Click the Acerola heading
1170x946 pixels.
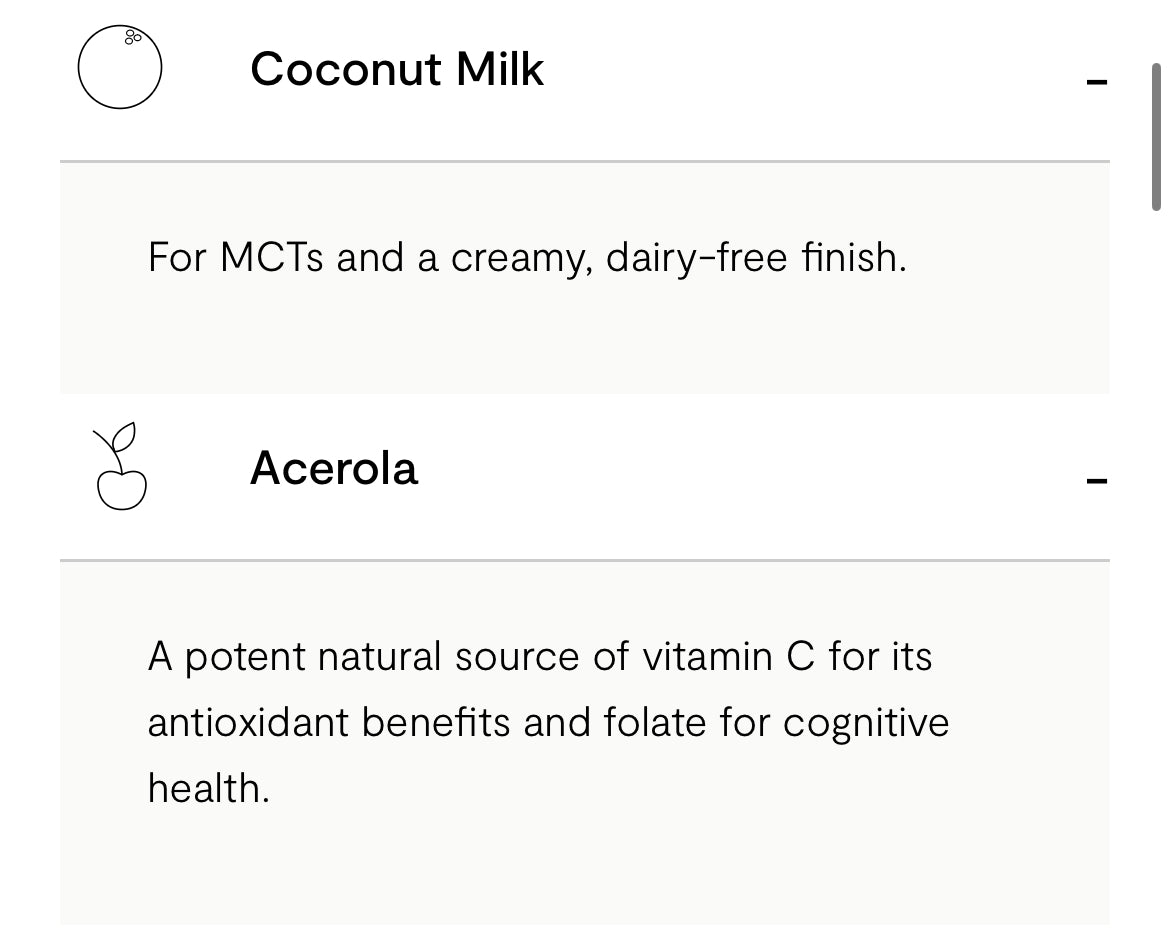(333, 468)
